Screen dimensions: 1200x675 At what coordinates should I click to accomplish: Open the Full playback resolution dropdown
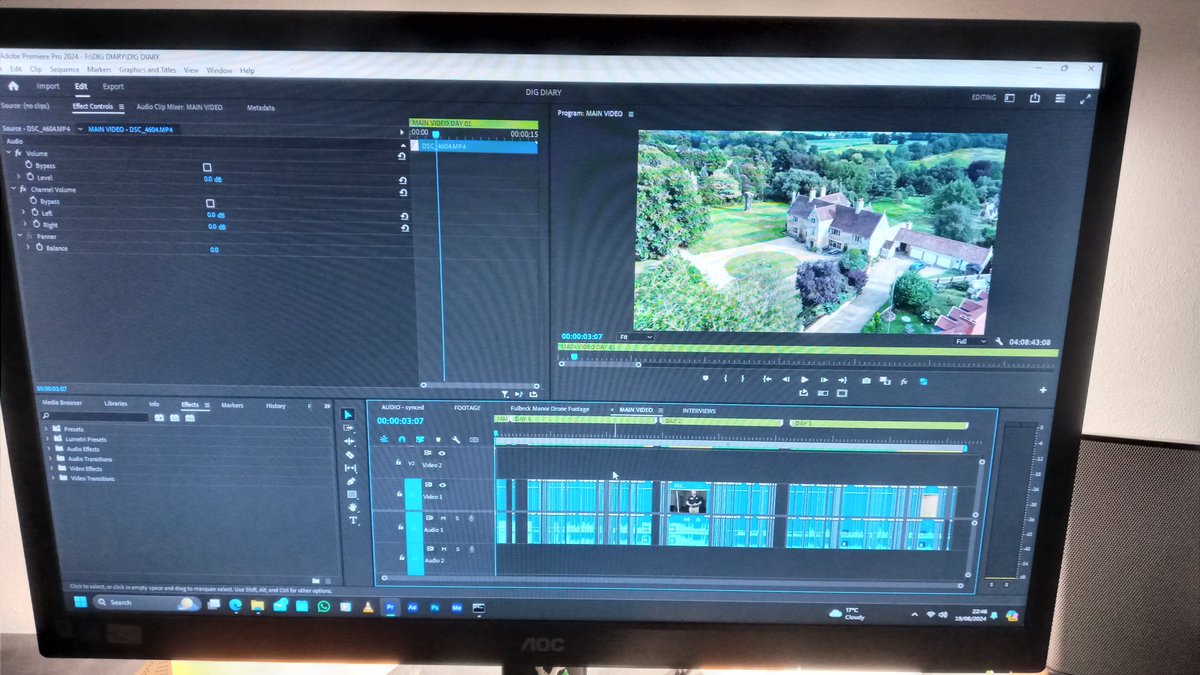click(971, 341)
